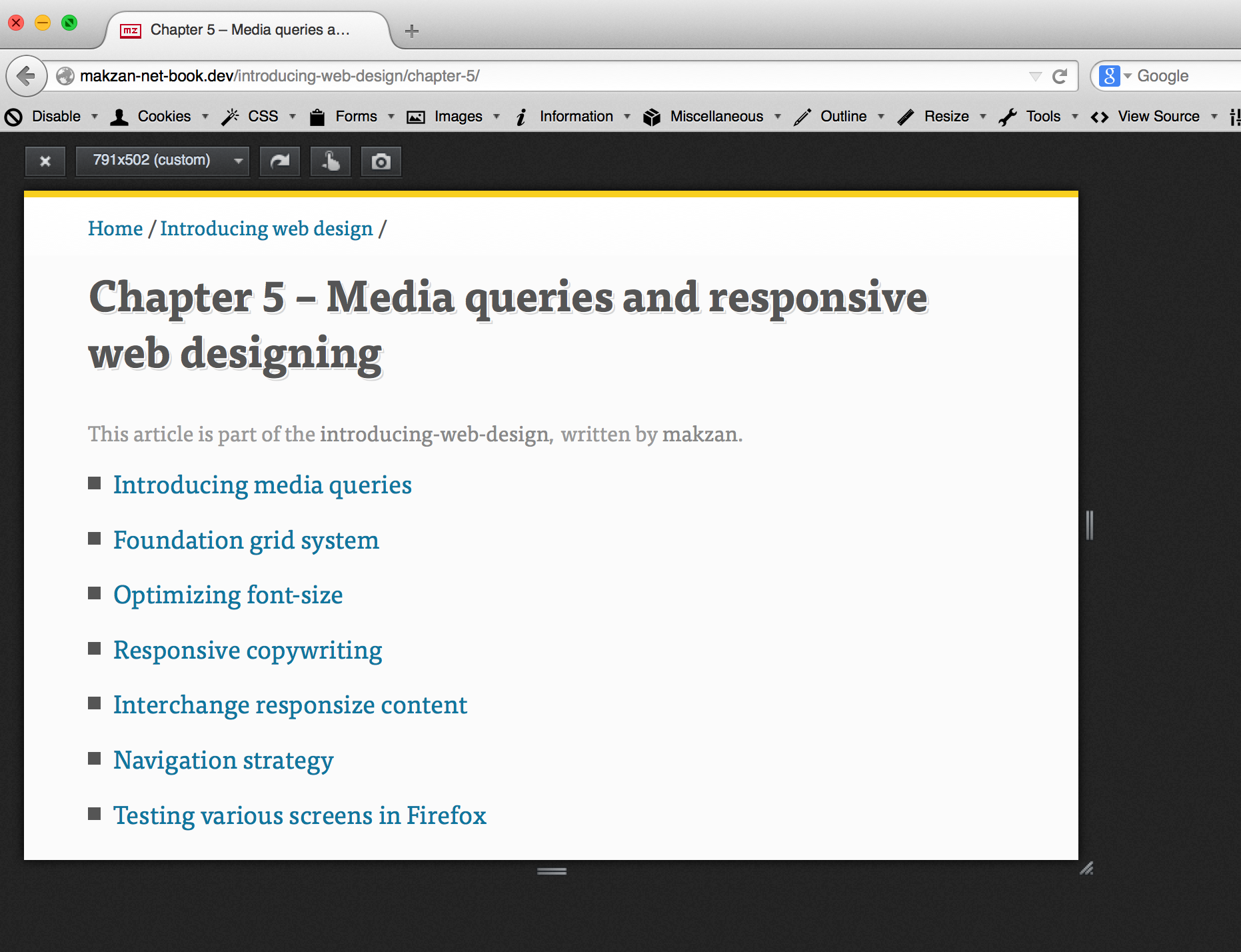Select the Disable menu icon on Web Developer toolbar

point(13,116)
